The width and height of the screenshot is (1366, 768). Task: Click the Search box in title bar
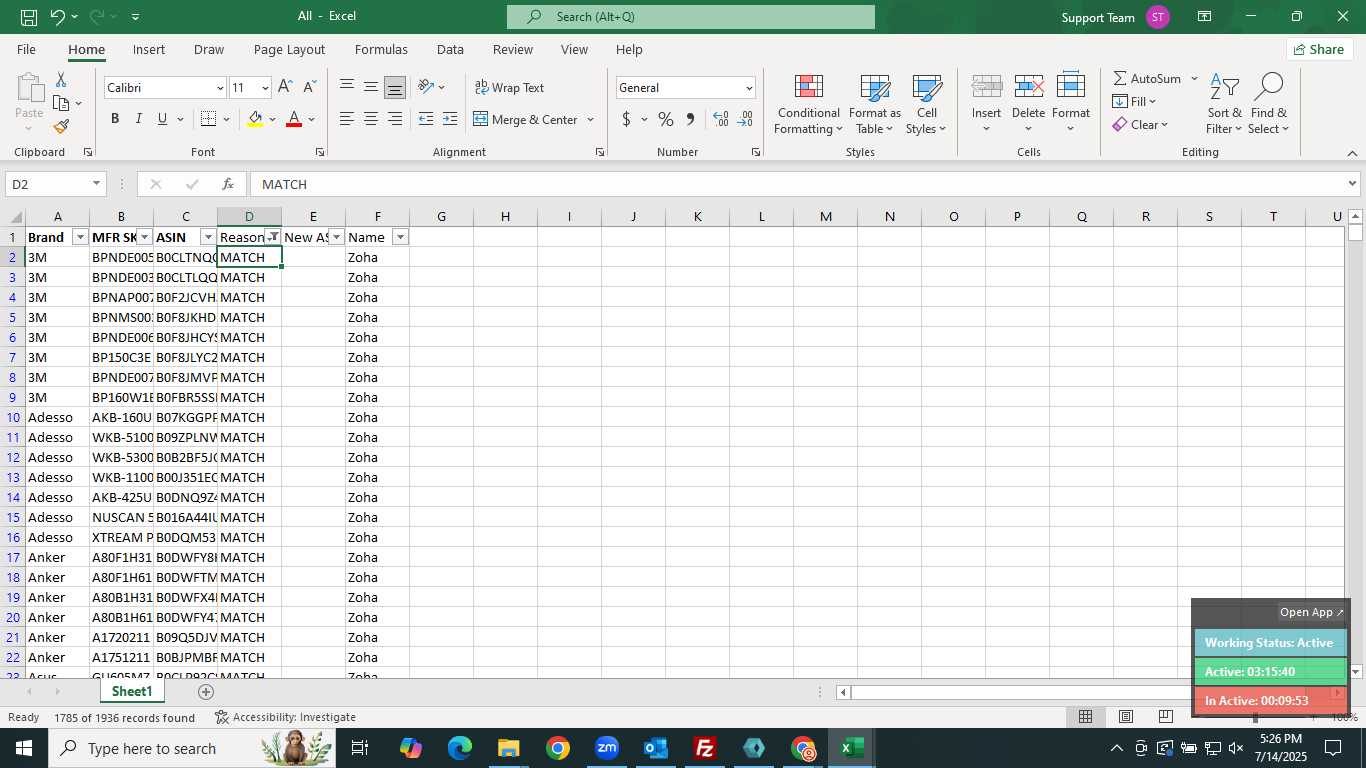tap(691, 17)
